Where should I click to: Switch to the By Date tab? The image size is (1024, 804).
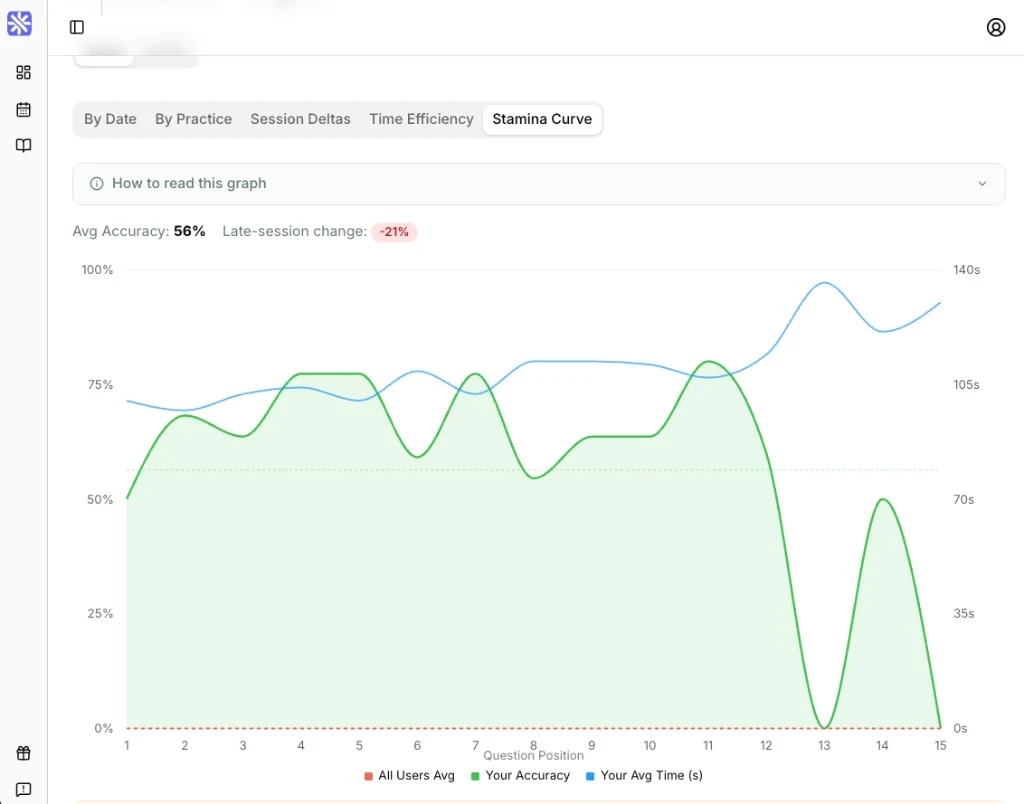point(110,119)
